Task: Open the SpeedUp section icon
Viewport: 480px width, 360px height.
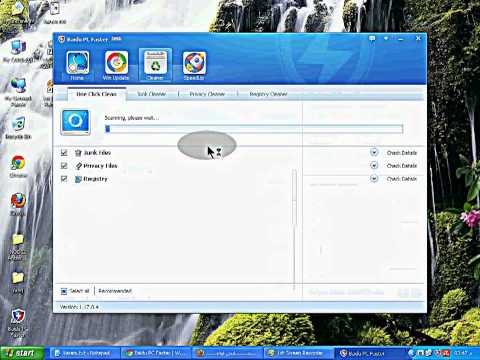Action: tap(194, 66)
